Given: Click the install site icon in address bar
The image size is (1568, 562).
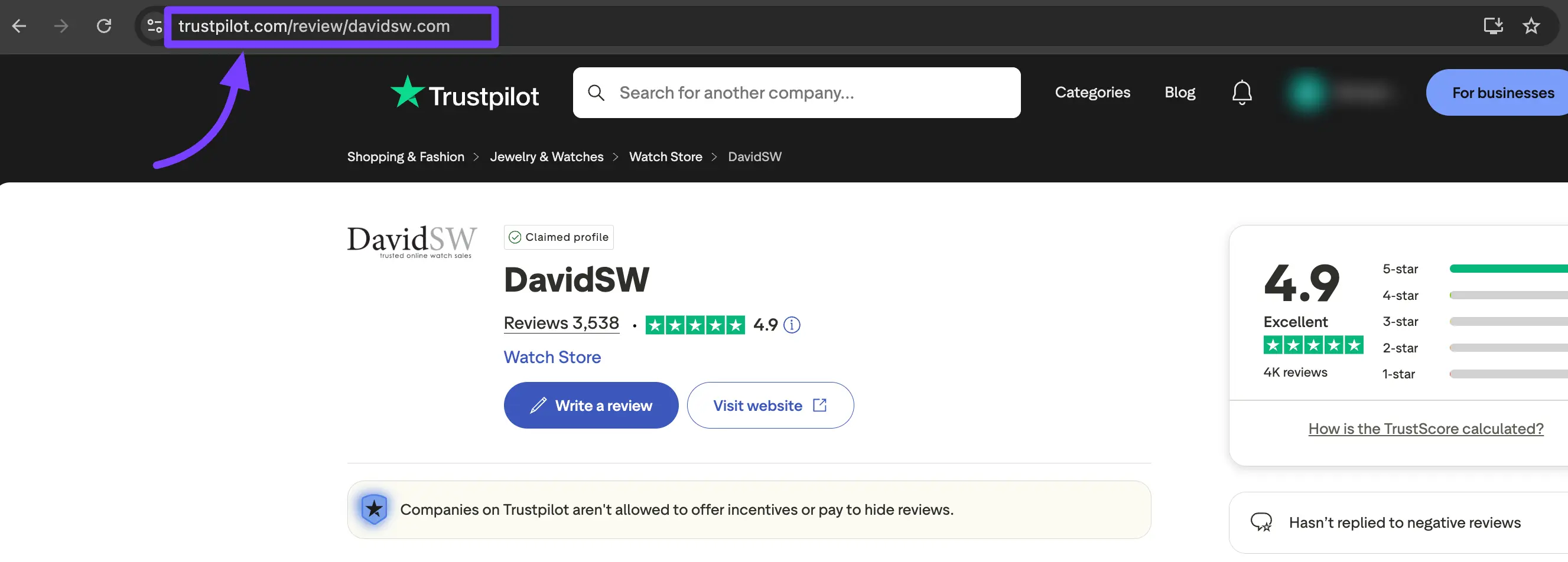Looking at the screenshot, I should pyautogui.click(x=1493, y=26).
